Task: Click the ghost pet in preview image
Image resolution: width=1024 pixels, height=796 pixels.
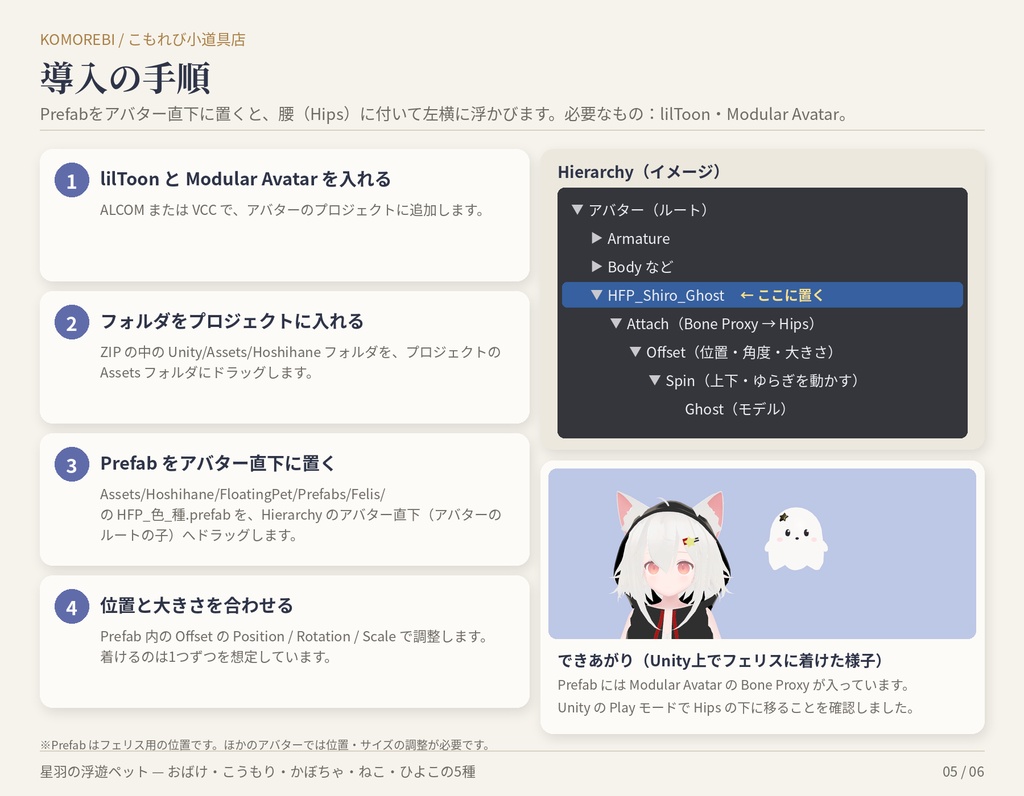Action: pyautogui.click(x=795, y=539)
